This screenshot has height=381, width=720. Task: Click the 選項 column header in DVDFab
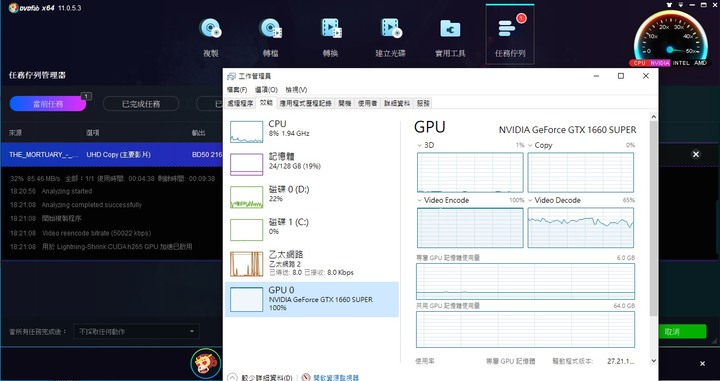click(93, 133)
